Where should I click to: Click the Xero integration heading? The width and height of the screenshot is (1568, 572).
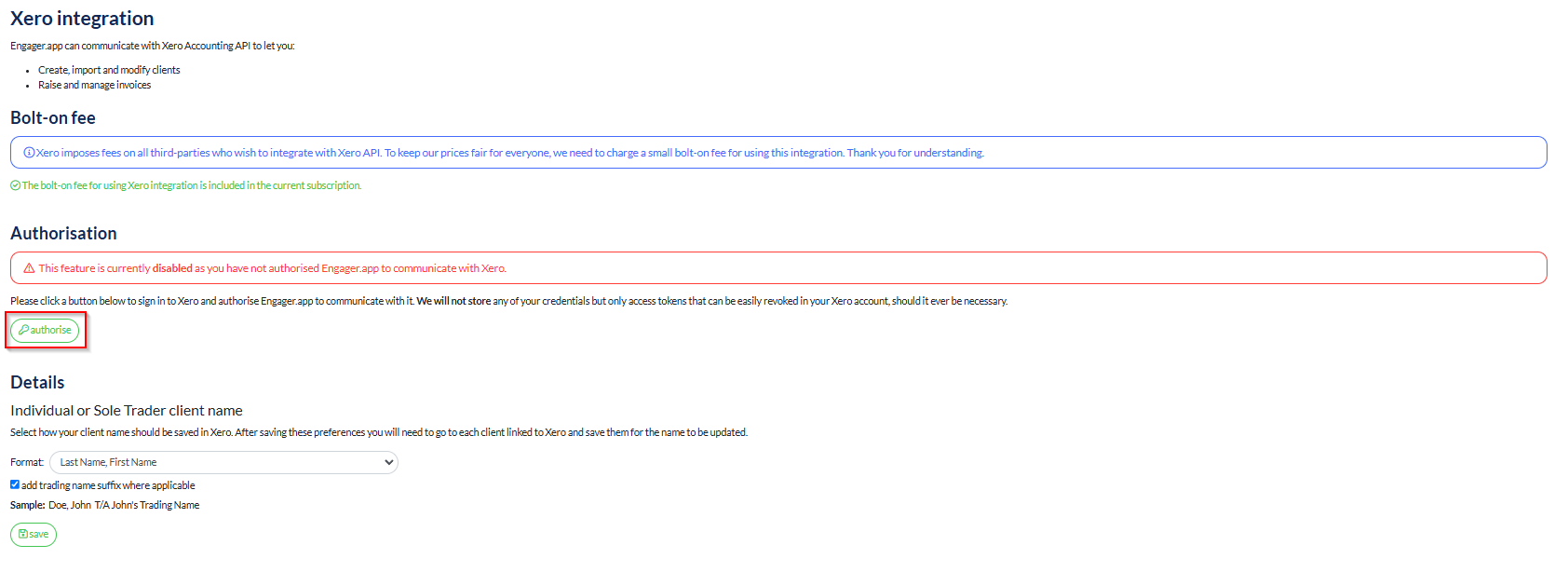click(x=82, y=19)
